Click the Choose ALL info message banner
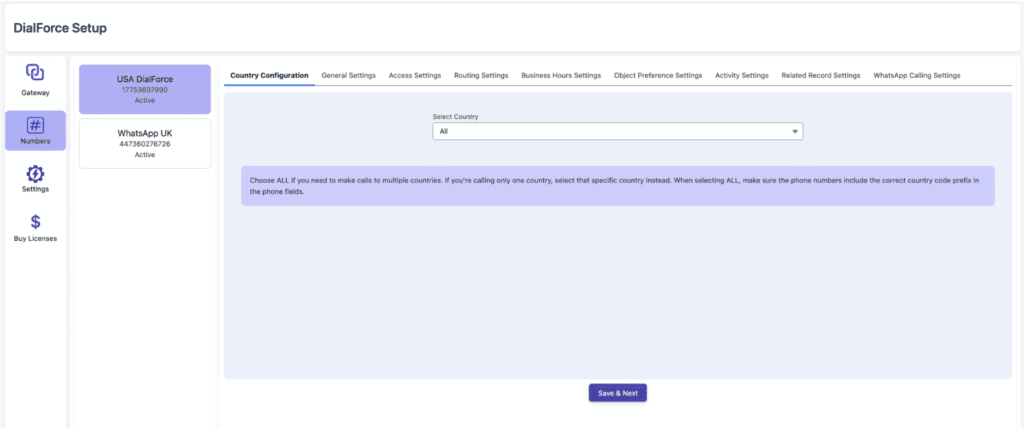1024x434 pixels. click(617, 186)
